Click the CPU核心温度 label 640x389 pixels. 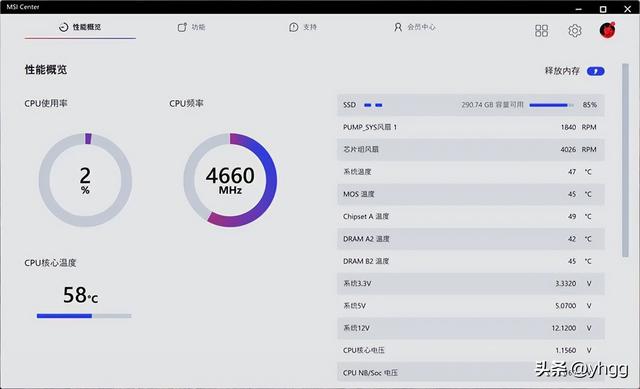coord(50,263)
